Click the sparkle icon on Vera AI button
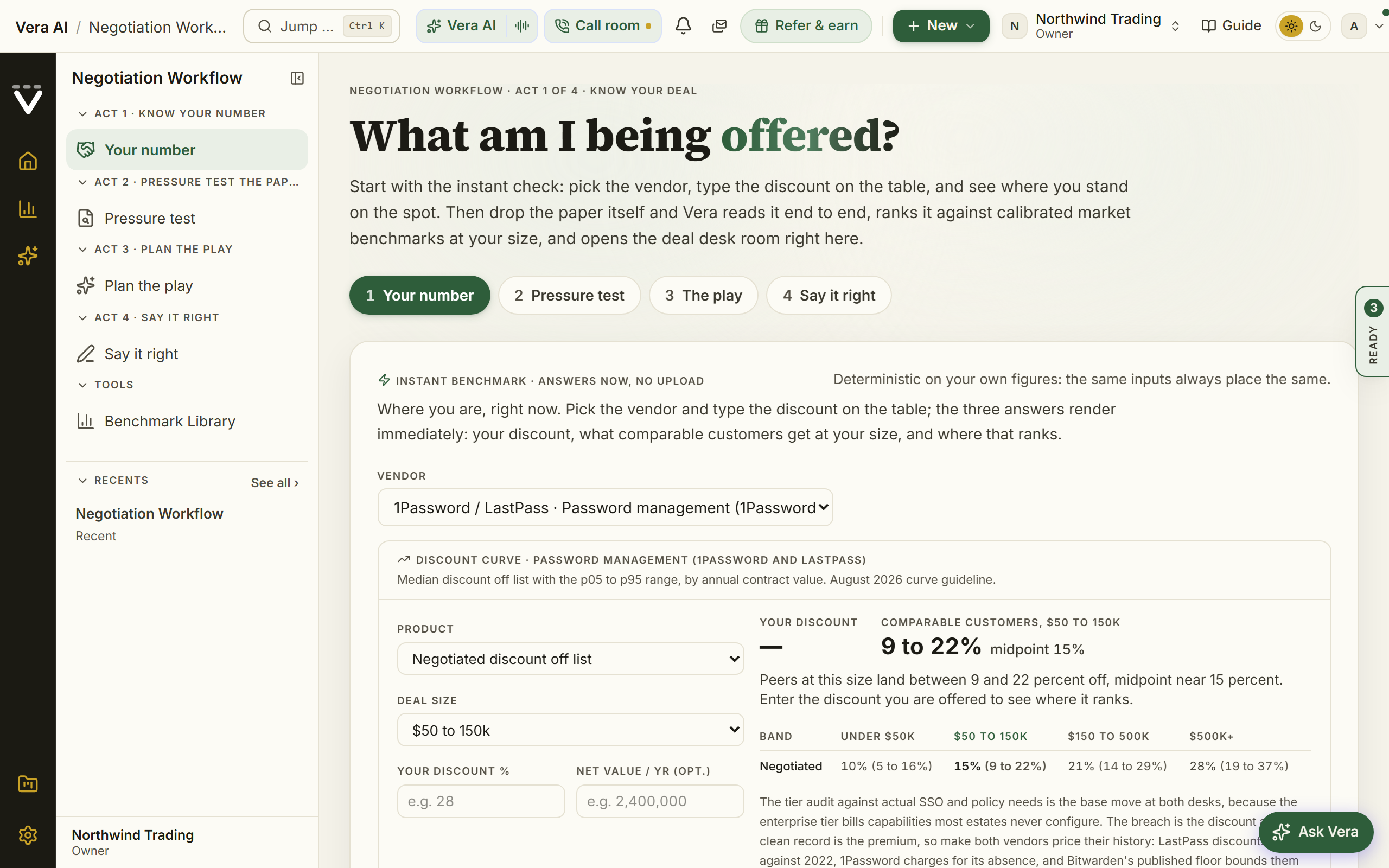The width and height of the screenshot is (1389, 868). 434,26
